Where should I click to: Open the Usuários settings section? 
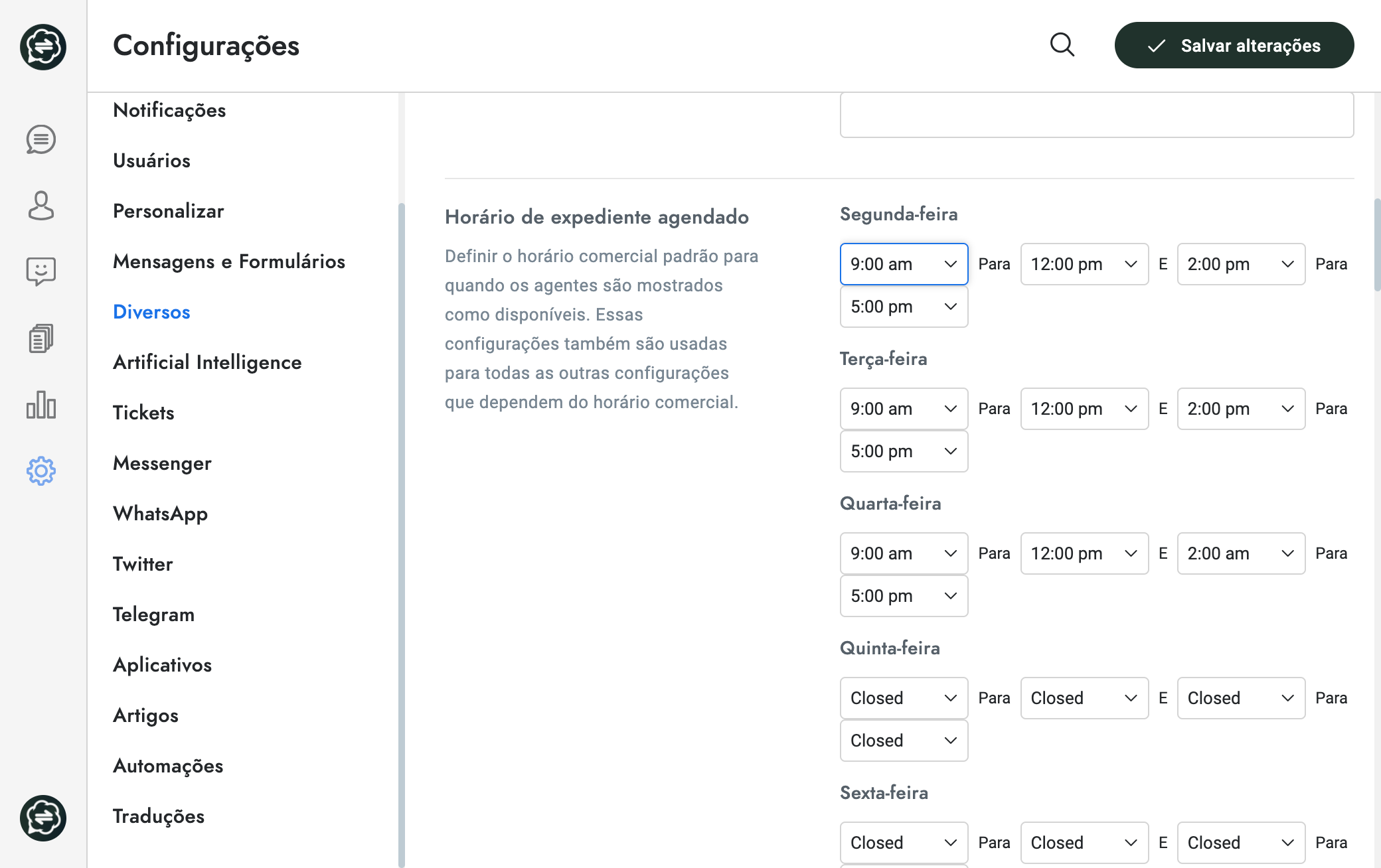click(x=151, y=161)
